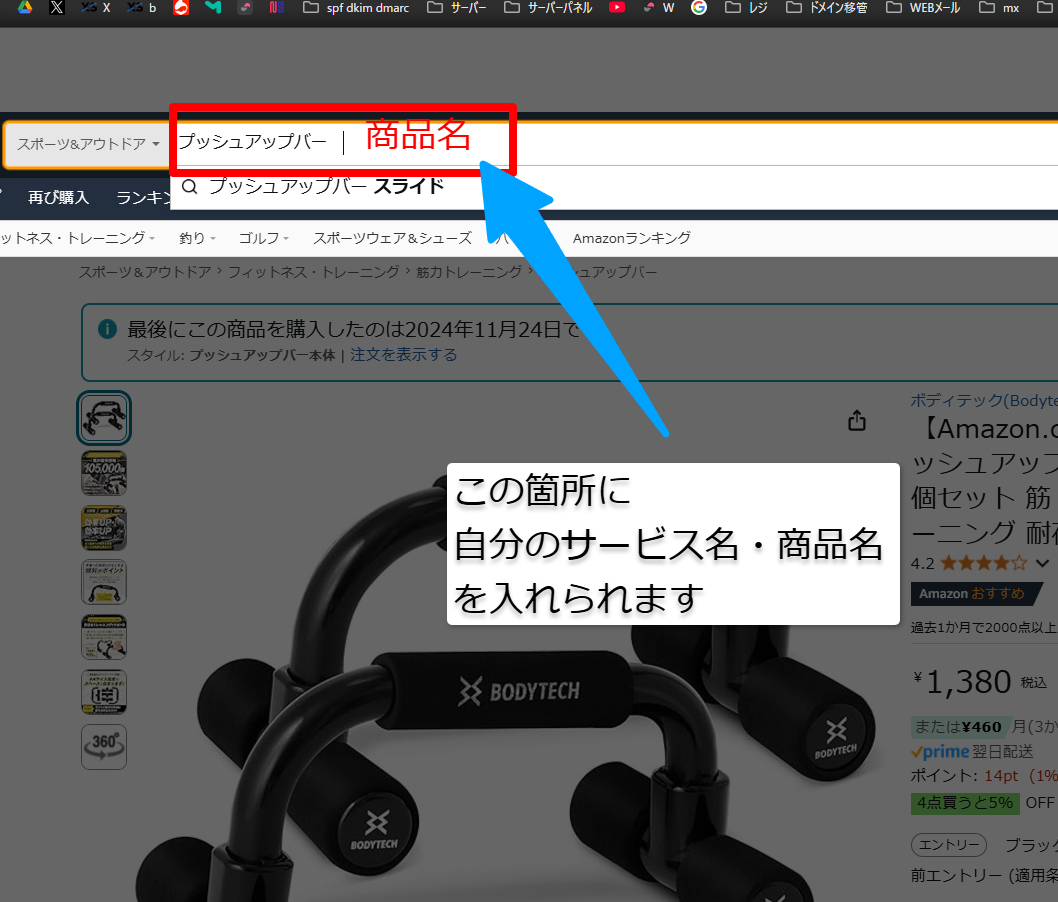Image resolution: width=1058 pixels, height=902 pixels.
Task: Expand the 'トネス・トレーニング' subnav menu
Action: (78, 238)
